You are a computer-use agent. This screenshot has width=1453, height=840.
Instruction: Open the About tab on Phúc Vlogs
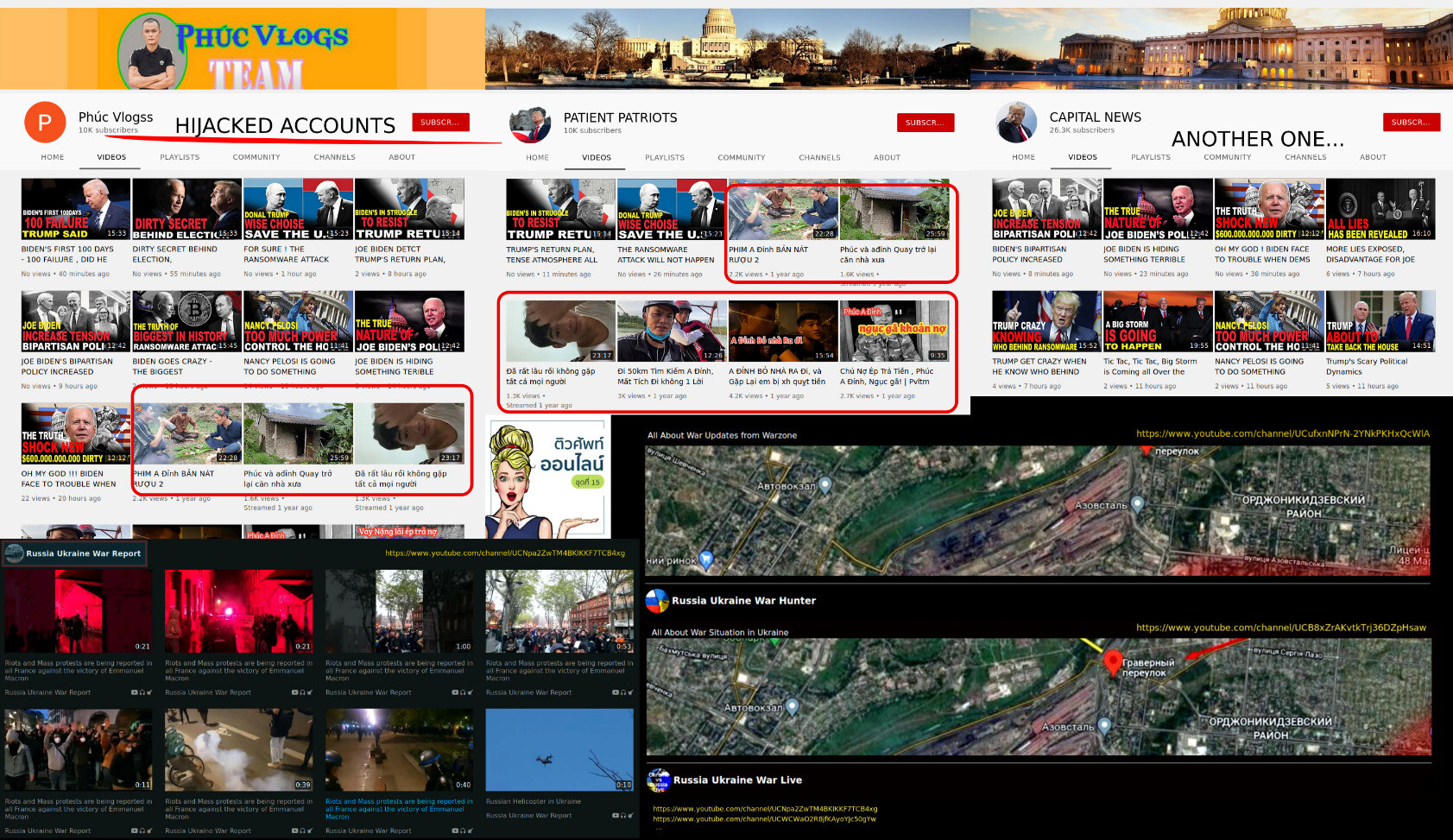pyautogui.click(x=401, y=157)
